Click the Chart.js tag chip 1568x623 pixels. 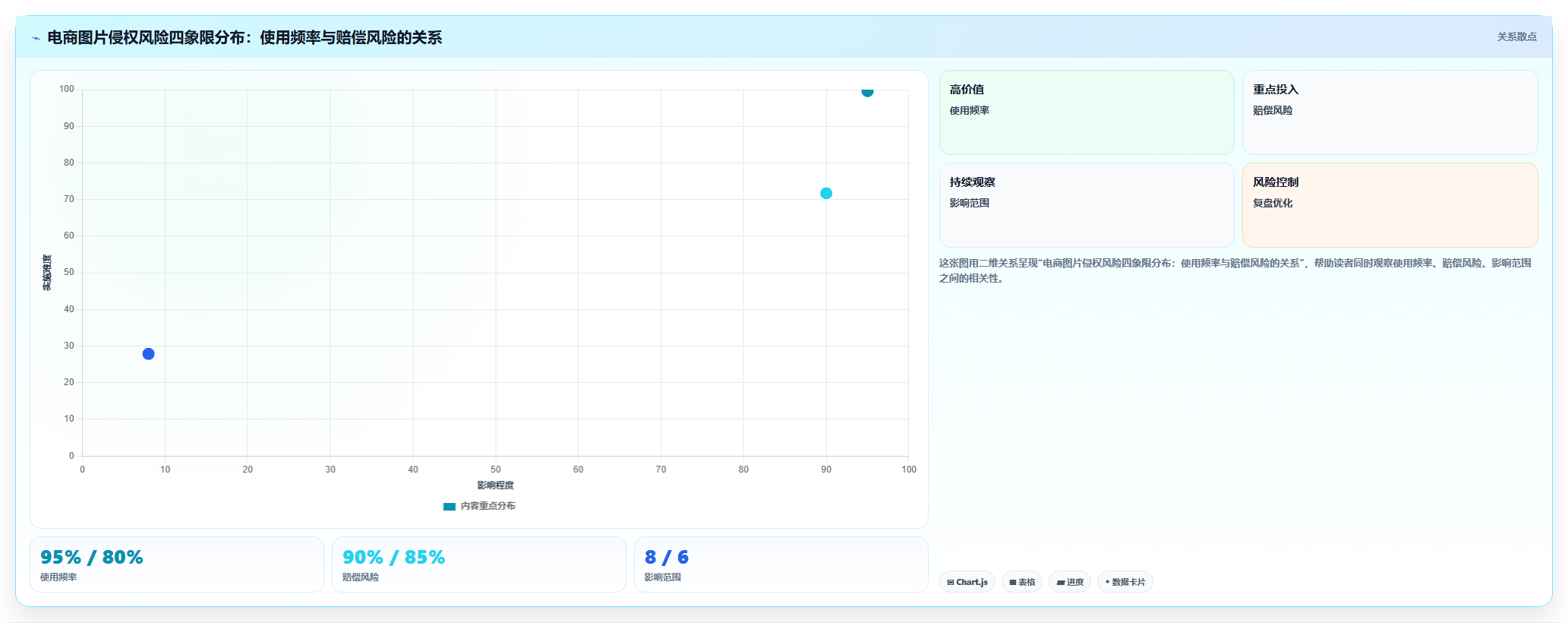(967, 582)
